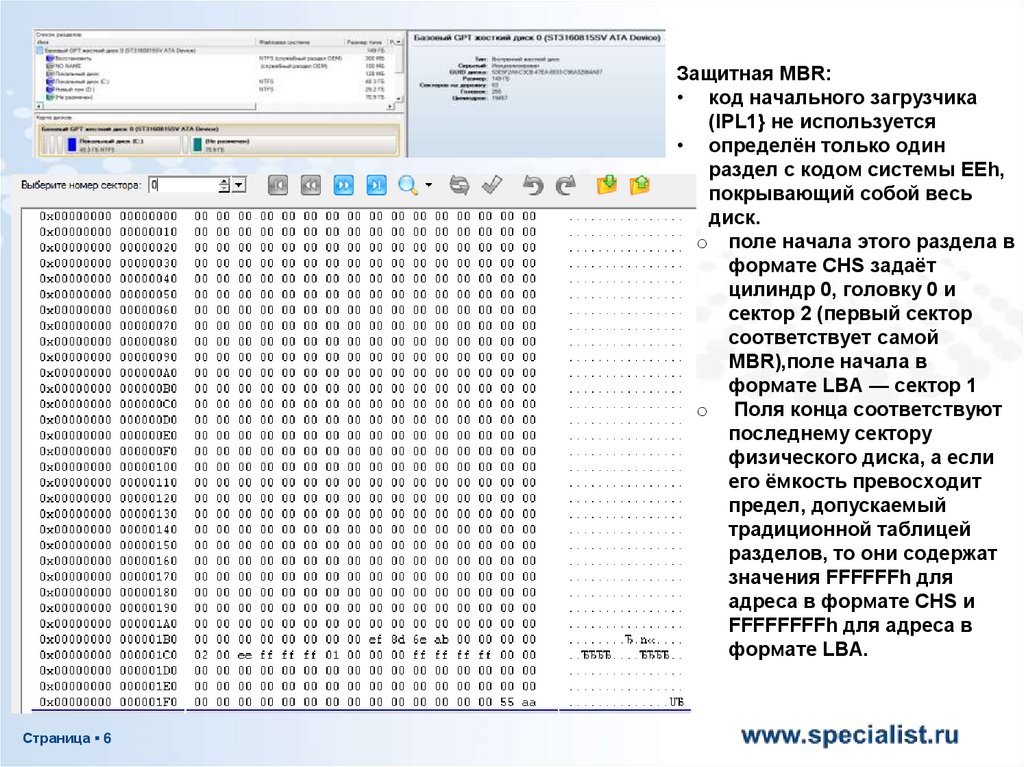Click offset label 000001C0
Viewport: 1024px width, 767px height.
click(148, 655)
